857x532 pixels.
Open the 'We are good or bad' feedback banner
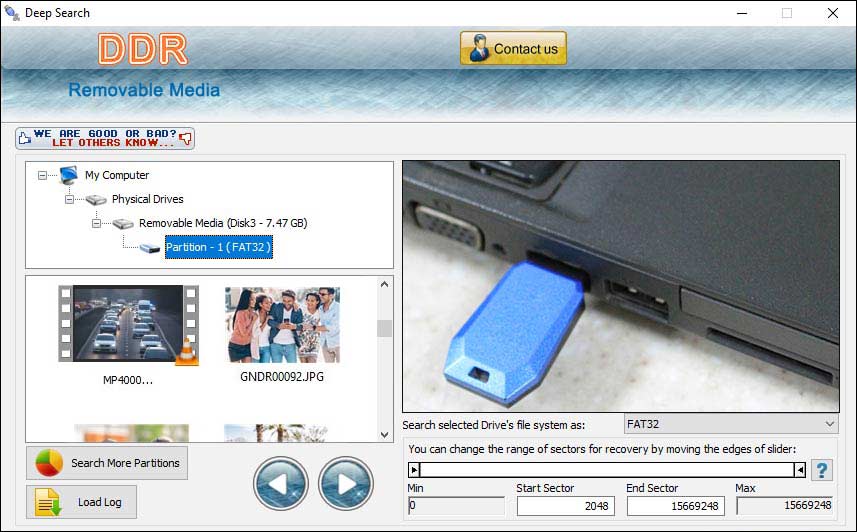tap(105, 138)
